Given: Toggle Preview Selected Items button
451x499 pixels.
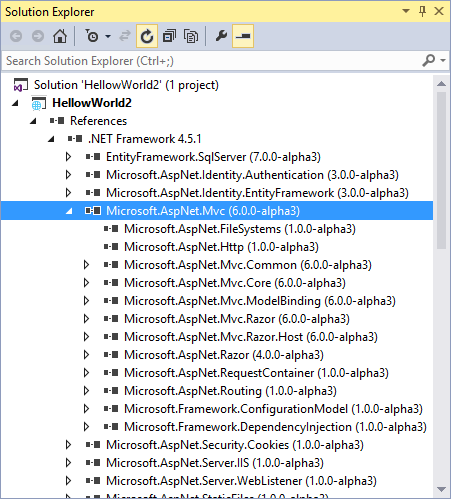Looking at the screenshot, I should pyautogui.click(x=243, y=36).
